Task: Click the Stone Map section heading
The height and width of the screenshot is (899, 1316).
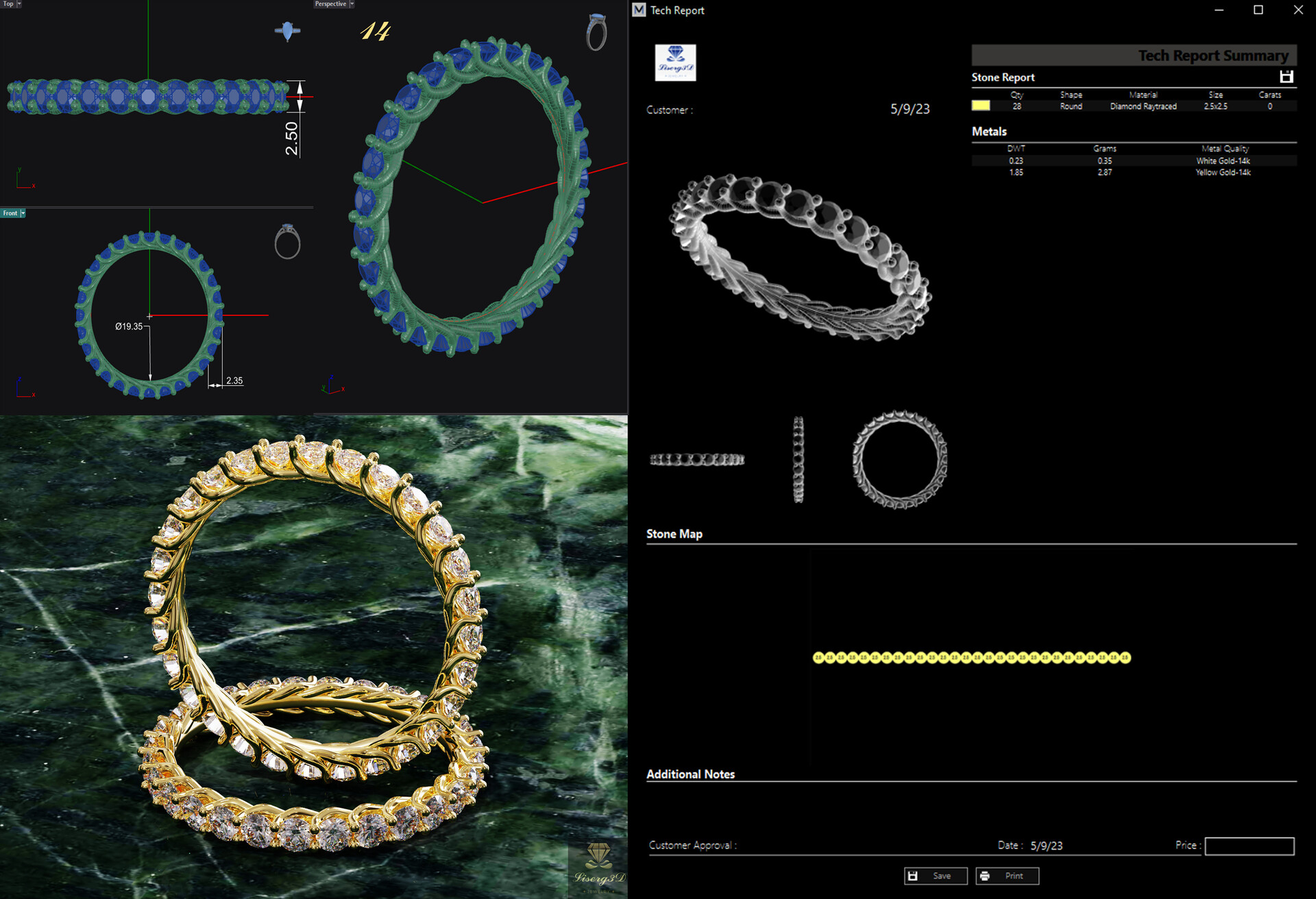Action: point(674,533)
